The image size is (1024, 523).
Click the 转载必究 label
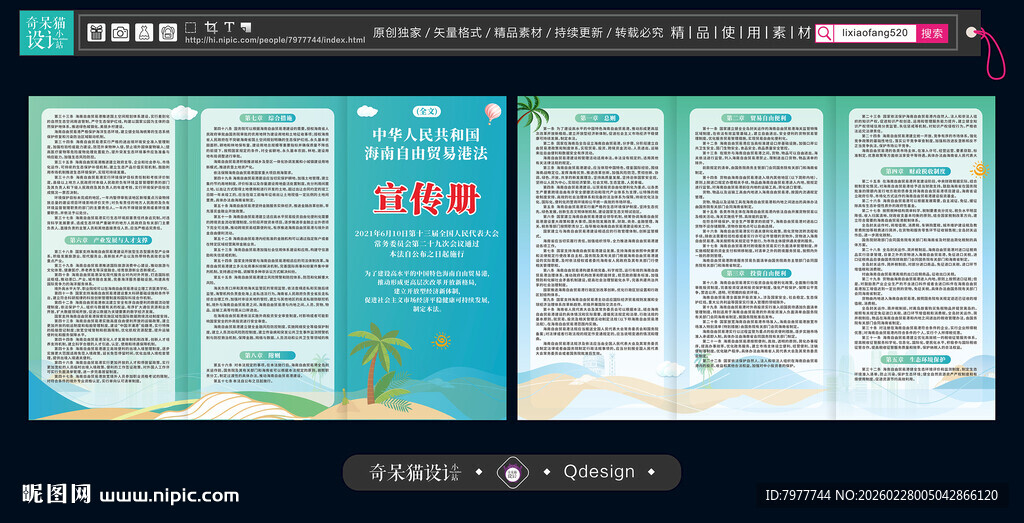coord(639,33)
